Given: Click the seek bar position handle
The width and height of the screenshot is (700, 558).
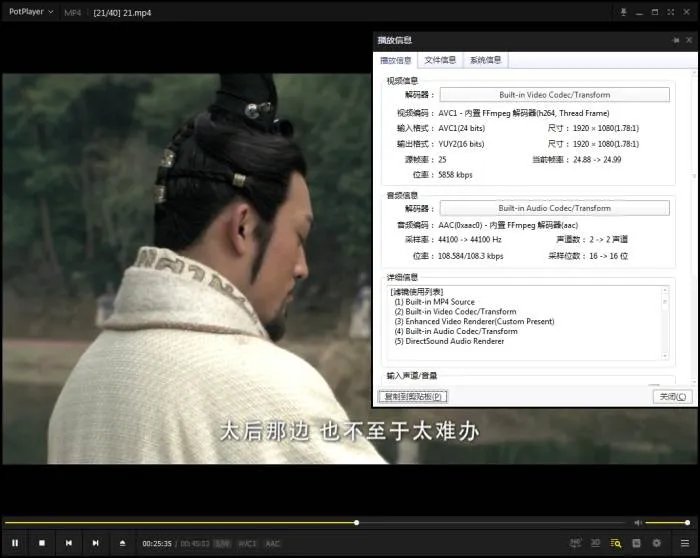Looking at the screenshot, I should coord(356,523).
